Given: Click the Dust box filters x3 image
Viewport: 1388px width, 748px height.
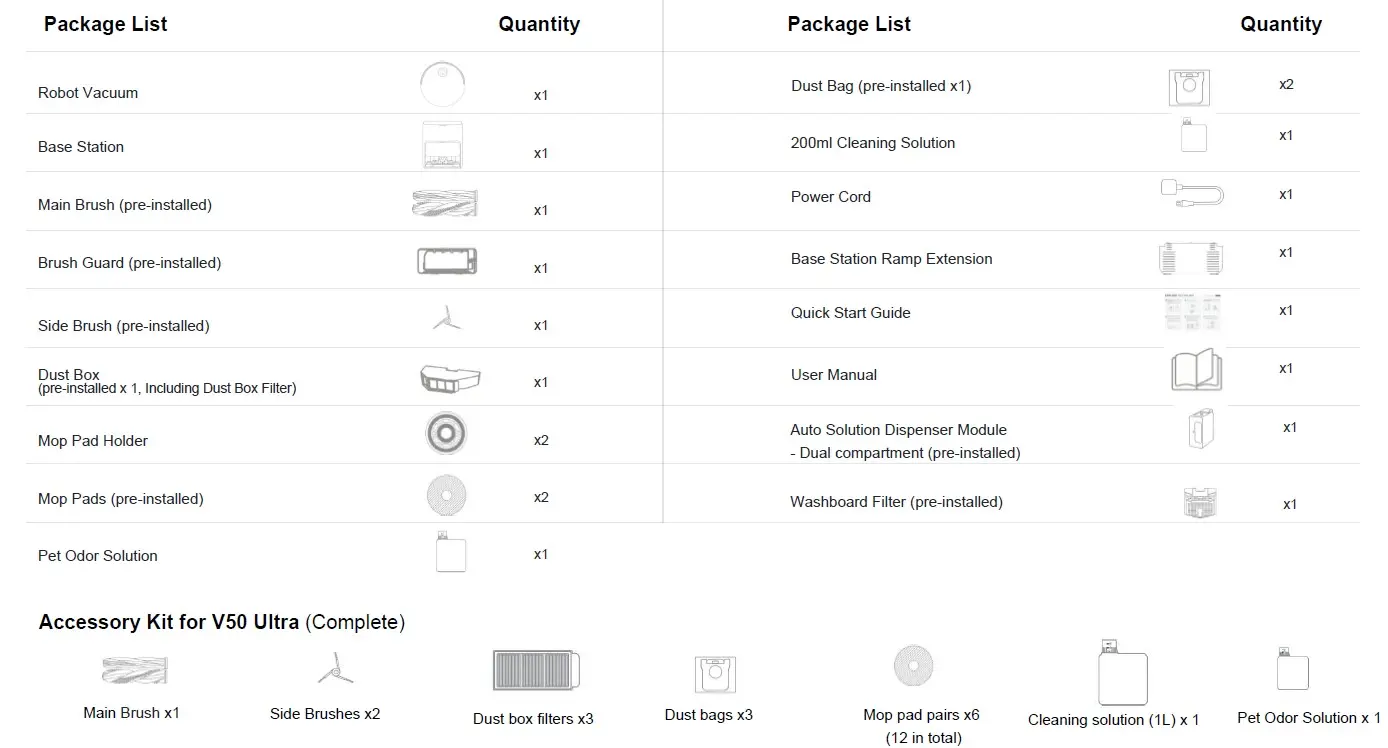Looking at the screenshot, I should click(535, 670).
